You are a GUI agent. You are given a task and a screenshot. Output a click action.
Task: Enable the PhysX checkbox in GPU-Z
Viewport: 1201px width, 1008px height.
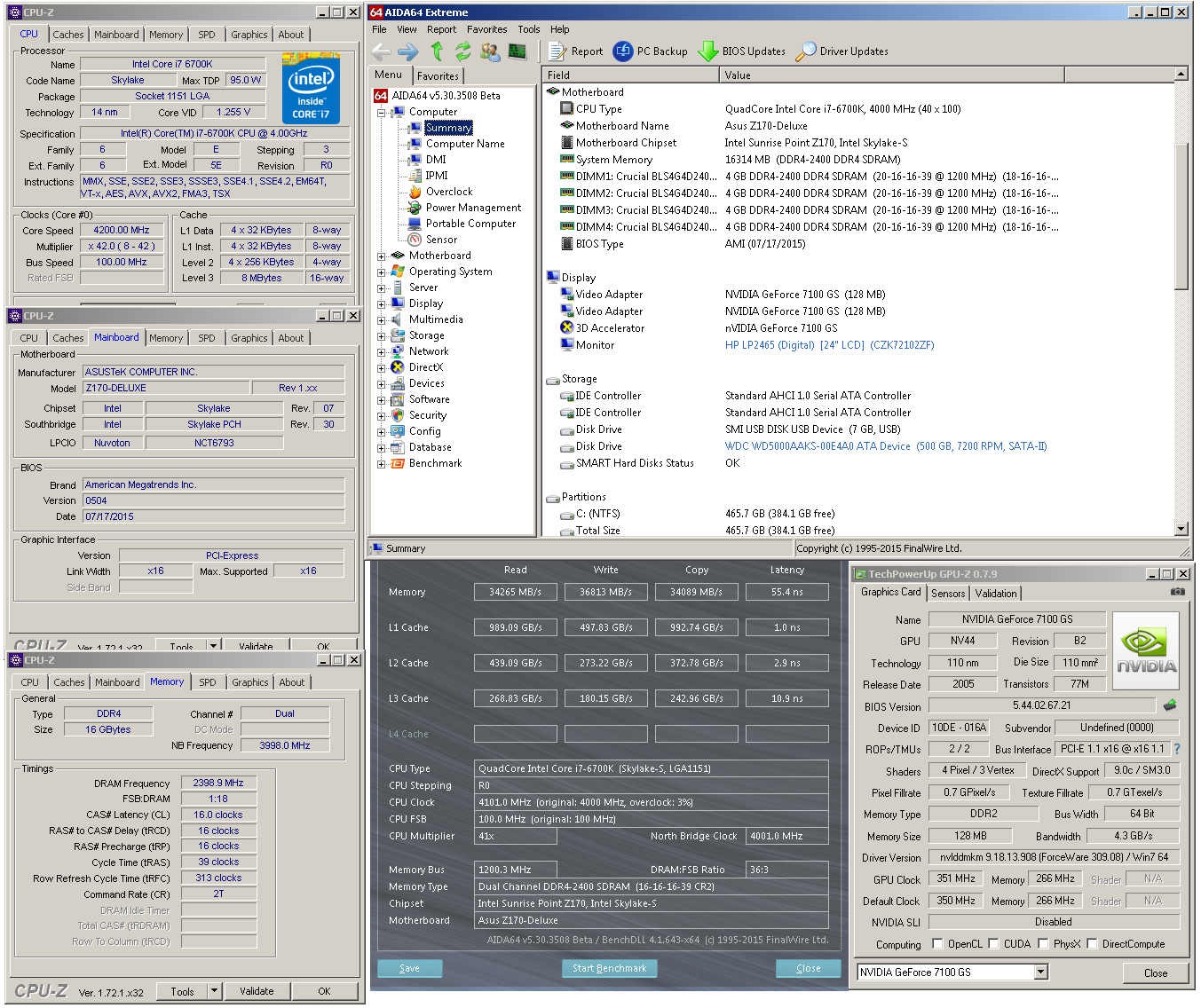point(1043,943)
